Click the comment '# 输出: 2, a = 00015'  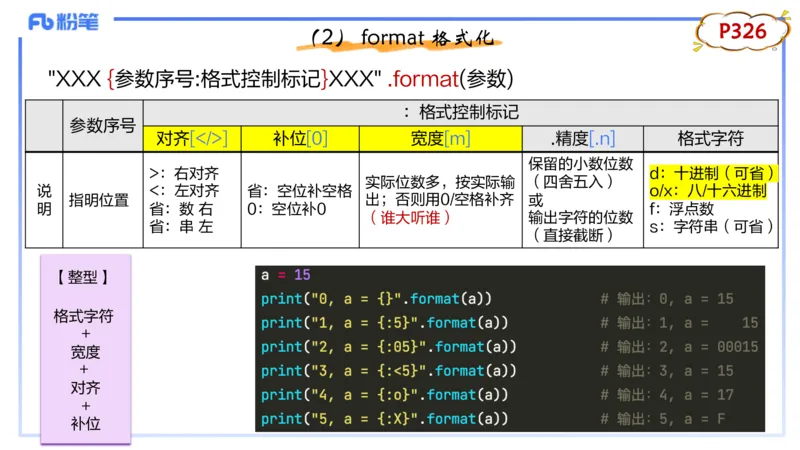click(x=679, y=346)
